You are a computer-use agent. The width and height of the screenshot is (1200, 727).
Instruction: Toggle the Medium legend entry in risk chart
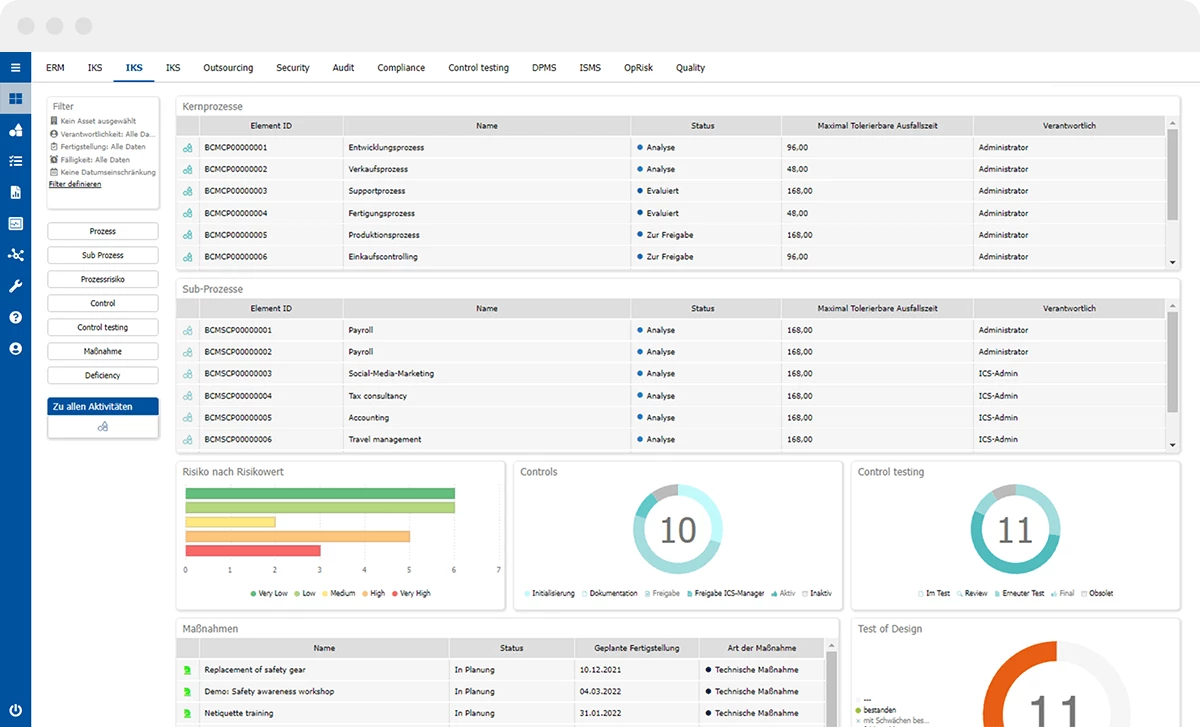(x=339, y=593)
